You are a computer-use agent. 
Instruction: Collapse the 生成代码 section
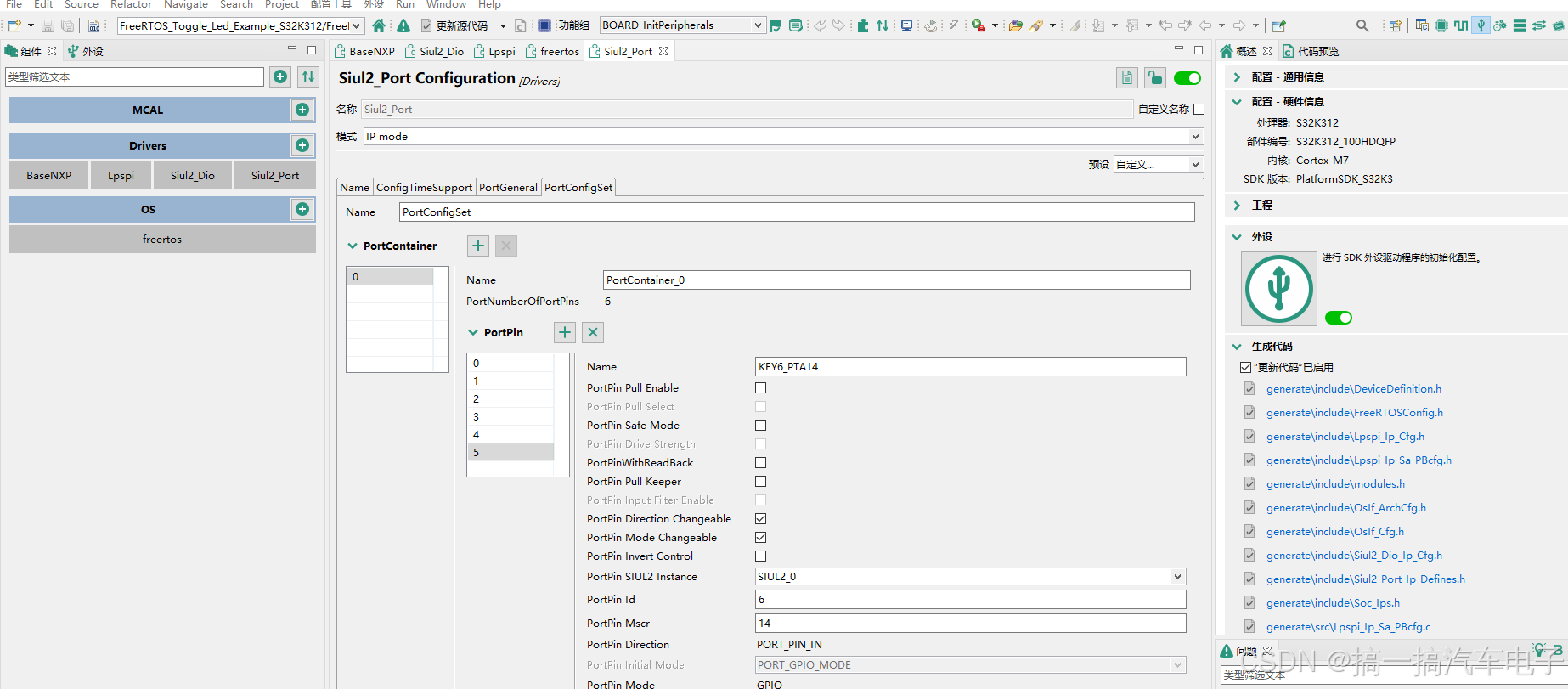click(1237, 346)
